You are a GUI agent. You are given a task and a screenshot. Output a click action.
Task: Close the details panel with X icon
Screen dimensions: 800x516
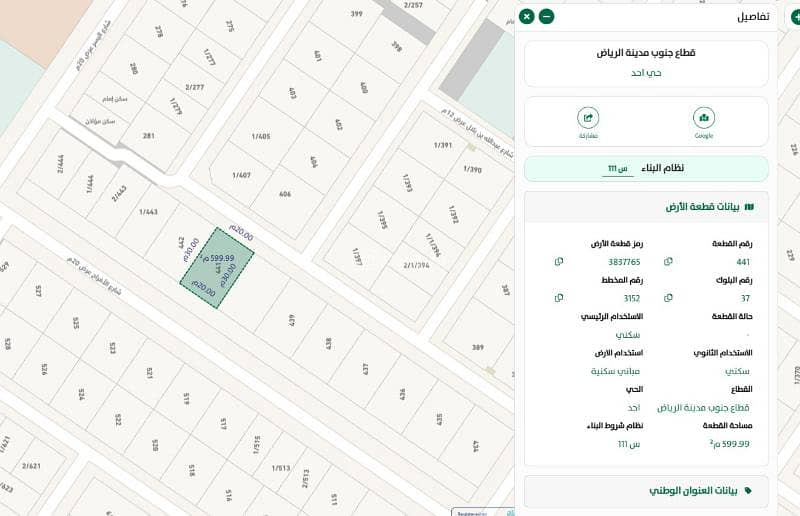tap(527, 16)
